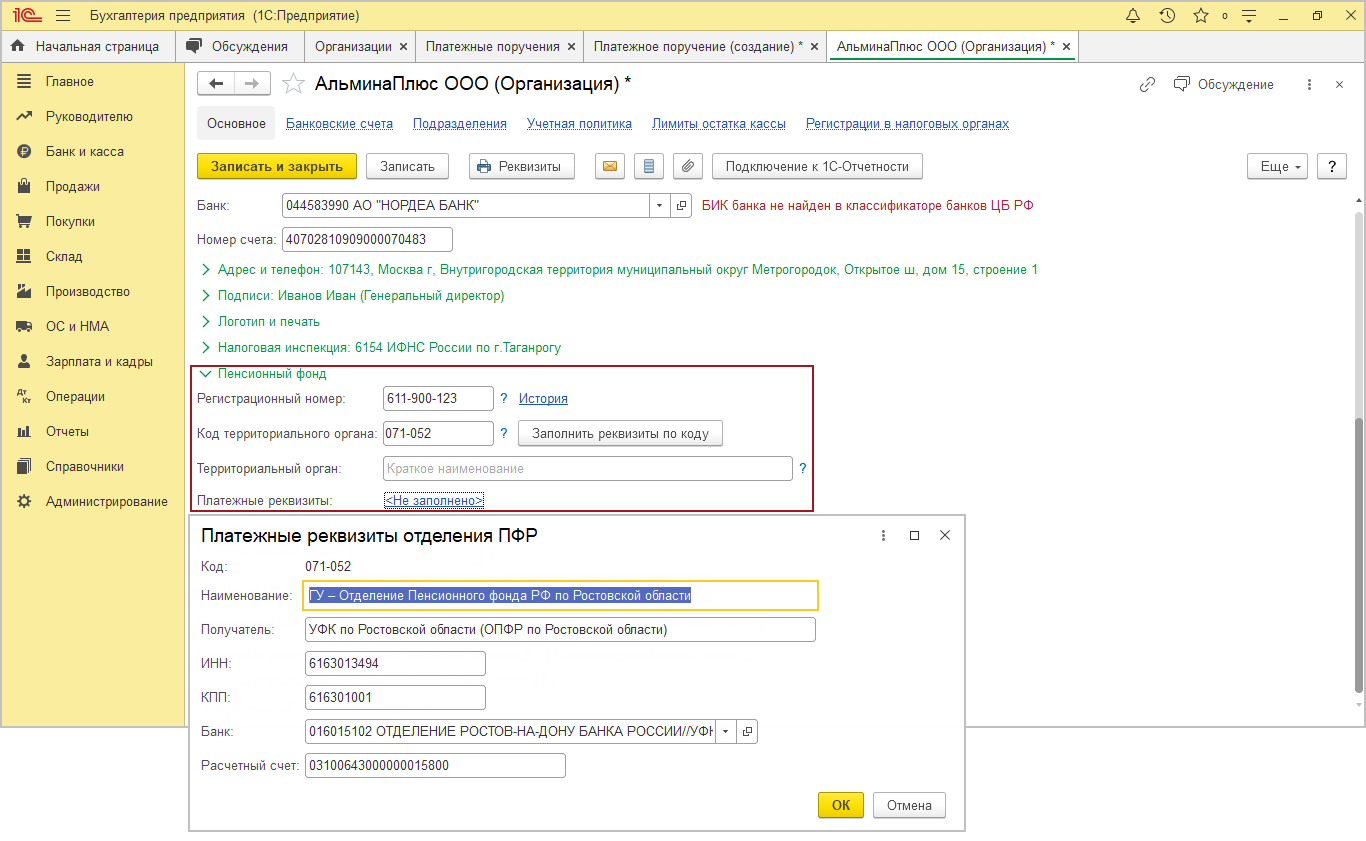The image size is (1366, 841).
Task: Click Подключение к 1С-Отчетности button
Action: (817, 167)
